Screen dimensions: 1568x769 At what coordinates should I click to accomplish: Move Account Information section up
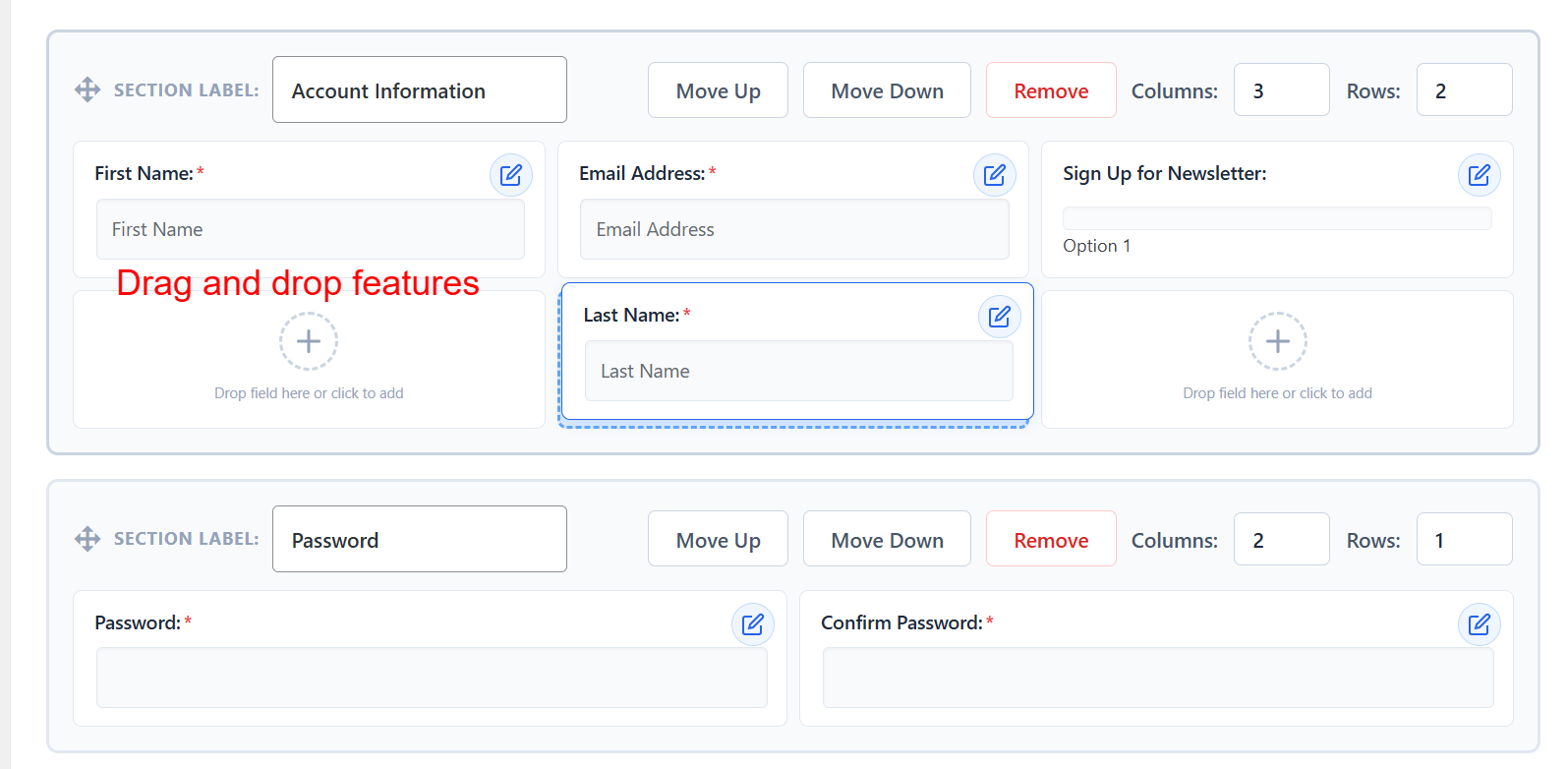coord(718,90)
